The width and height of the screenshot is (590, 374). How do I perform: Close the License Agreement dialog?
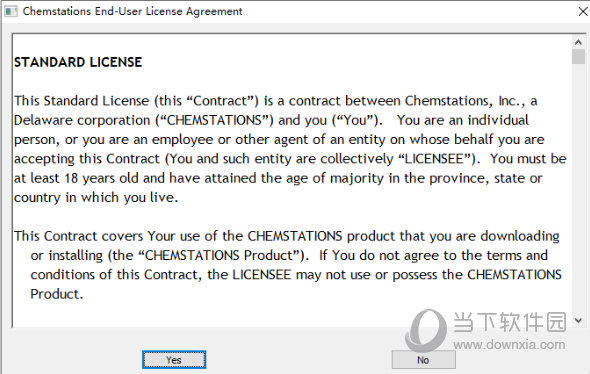(x=583, y=11)
